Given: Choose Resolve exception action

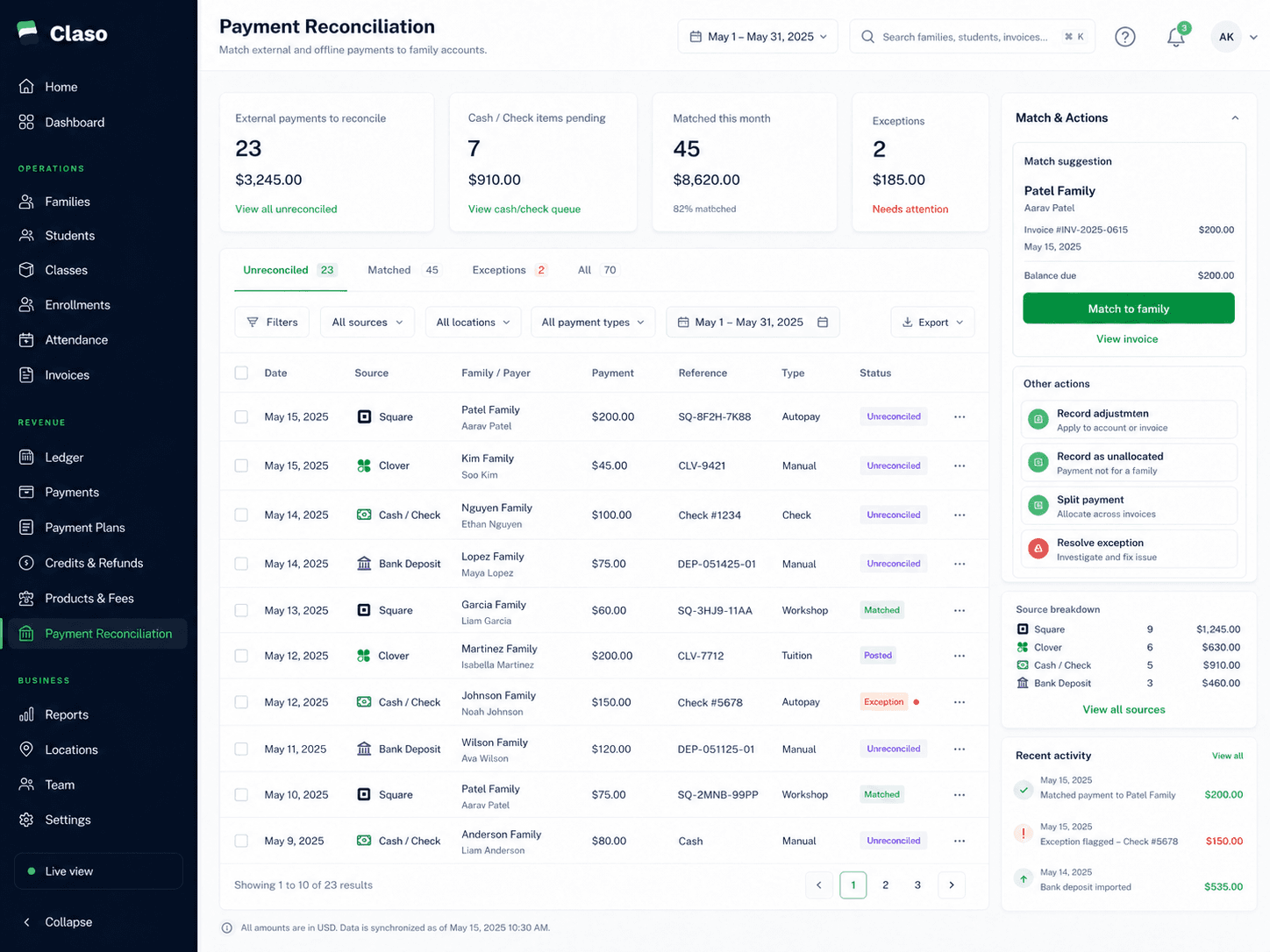Looking at the screenshot, I should (x=1129, y=549).
